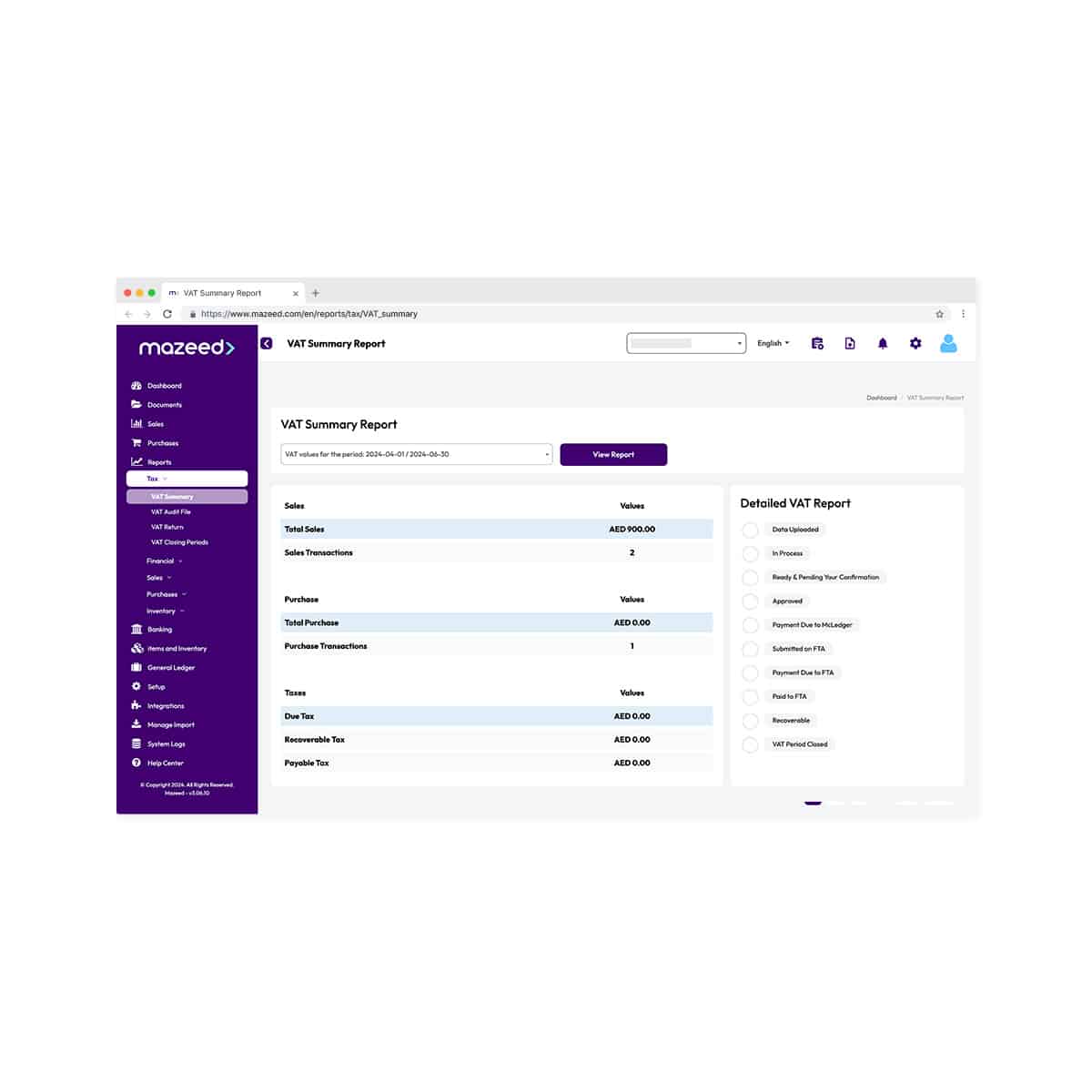Click the Banking icon in sidebar
Screen dimensions: 1092x1092
[x=136, y=629]
